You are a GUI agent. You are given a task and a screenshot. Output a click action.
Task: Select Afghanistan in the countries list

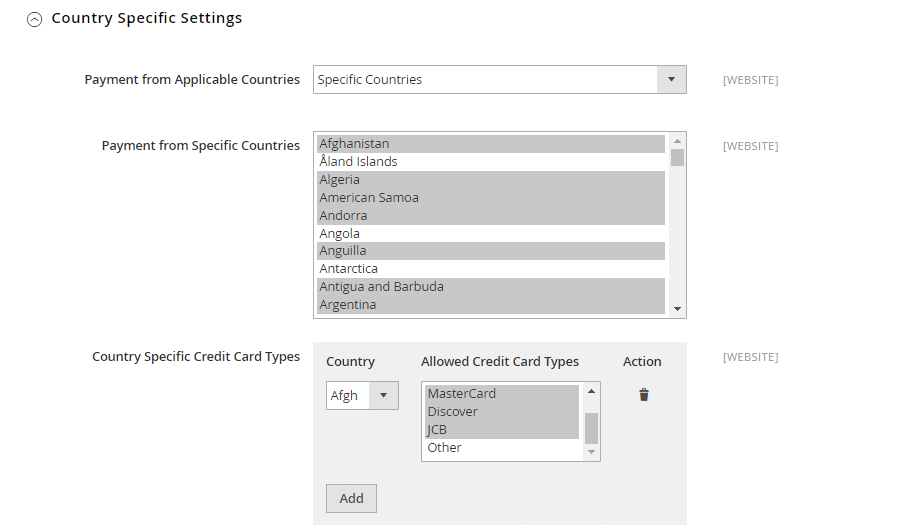(490, 144)
